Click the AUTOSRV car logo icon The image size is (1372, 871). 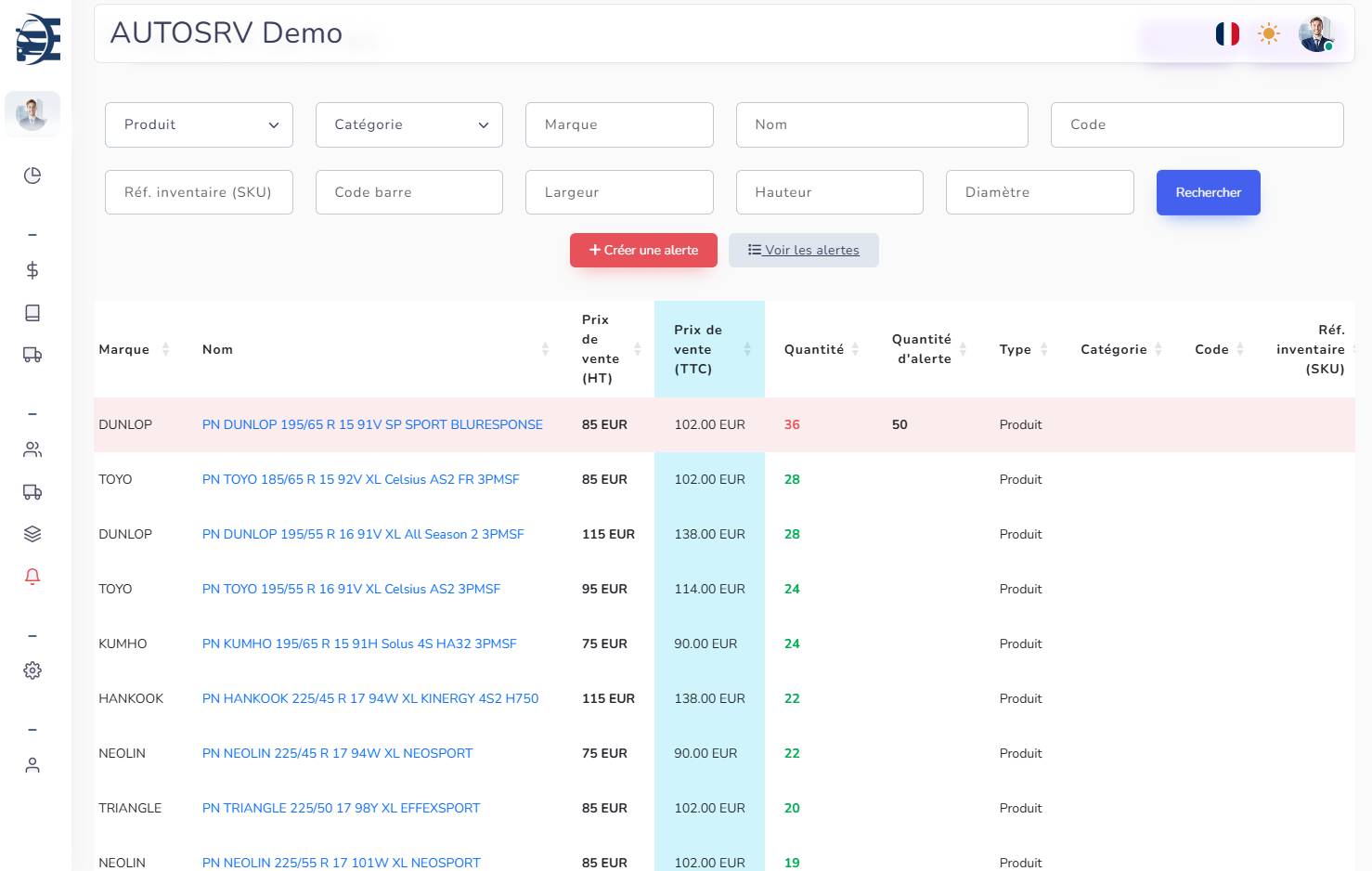pos(38,39)
